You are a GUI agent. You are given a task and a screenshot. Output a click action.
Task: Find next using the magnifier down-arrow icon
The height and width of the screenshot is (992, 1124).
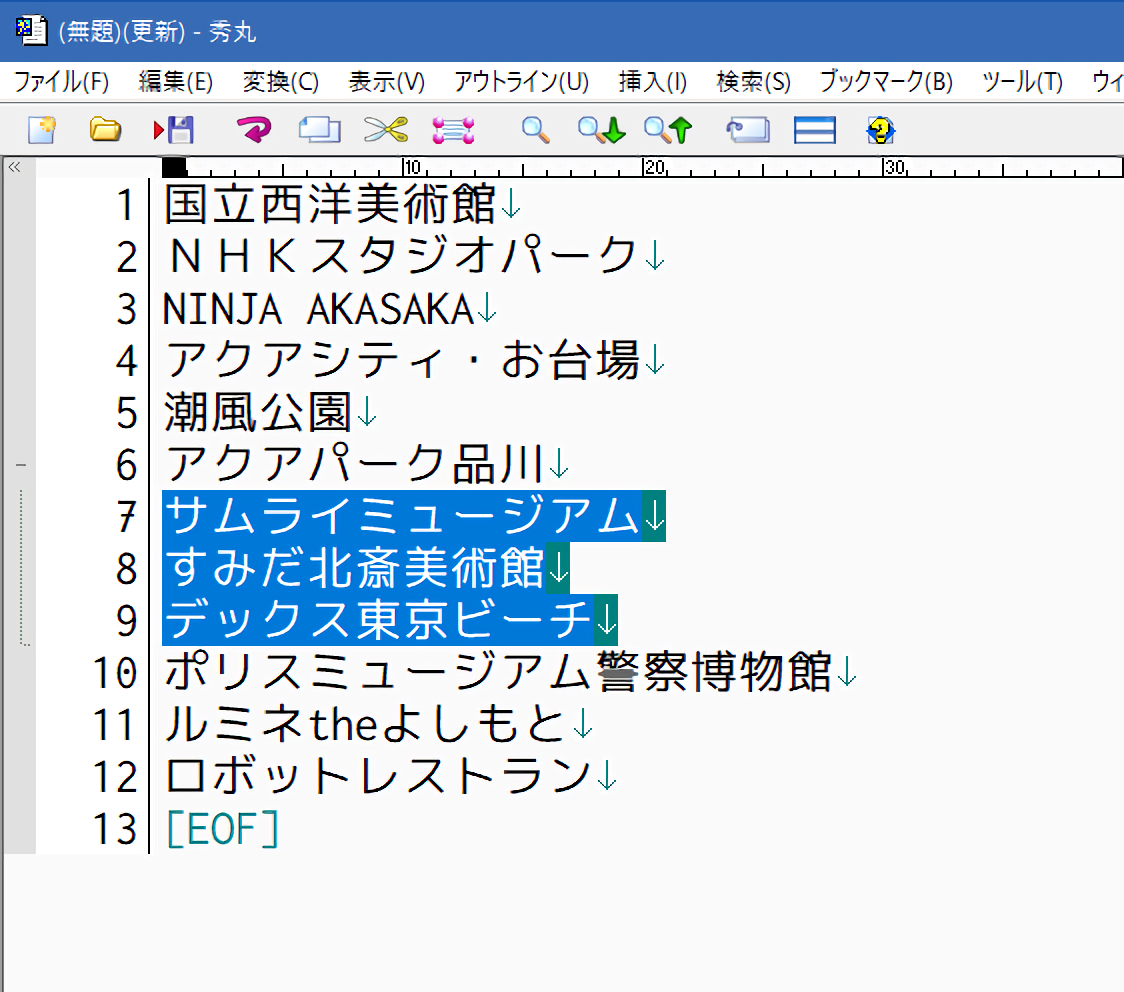coord(601,129)
